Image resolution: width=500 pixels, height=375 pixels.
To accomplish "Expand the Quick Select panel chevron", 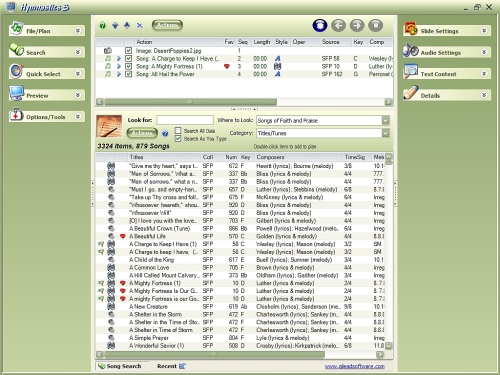I will (78, 73).
